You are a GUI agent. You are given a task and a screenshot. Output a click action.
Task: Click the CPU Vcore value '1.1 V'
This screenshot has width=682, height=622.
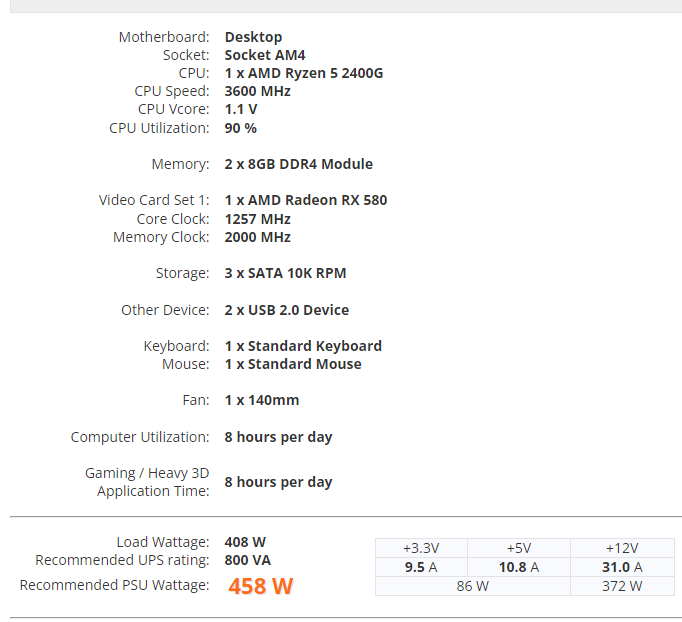tap(241, 109)
